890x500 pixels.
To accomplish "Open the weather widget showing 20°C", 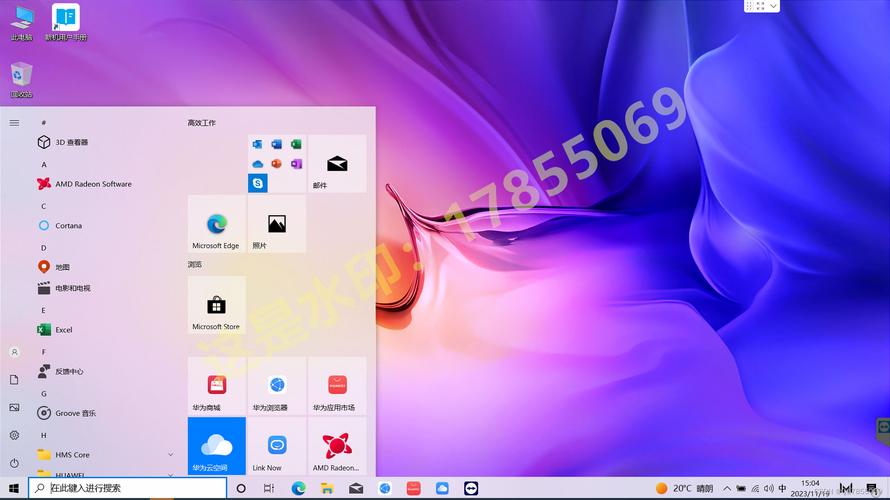I will (x=684, y=488).
